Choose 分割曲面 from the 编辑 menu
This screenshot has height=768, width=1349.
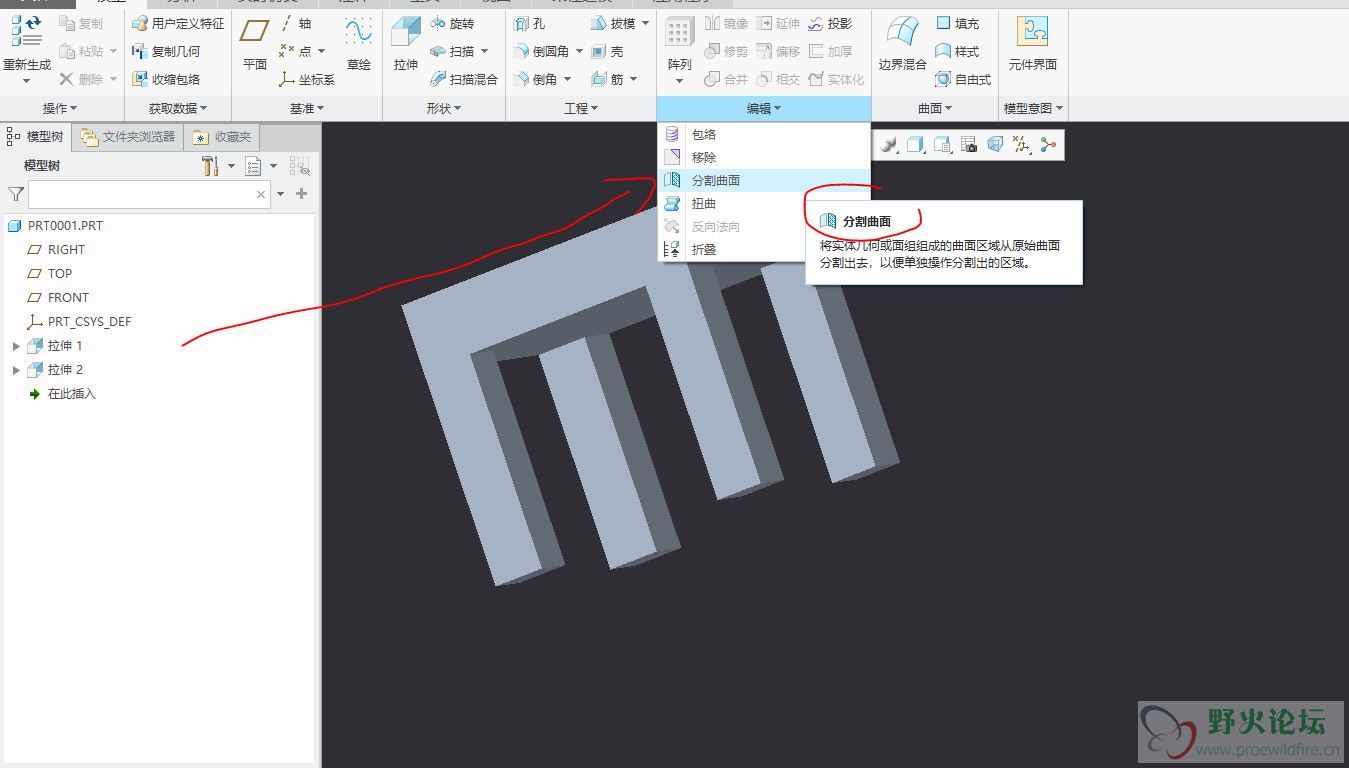click(x=764, y=180)
